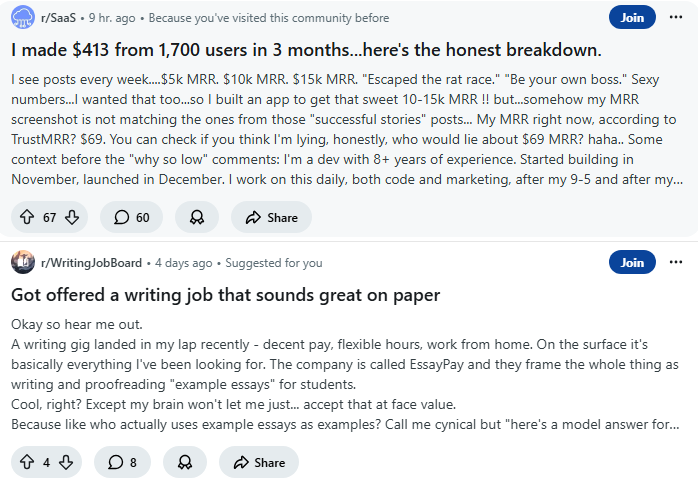Upvote the writing job post
Image resolution: width=698 pixels, height=482 pixels.
click(x=27, y=462)
